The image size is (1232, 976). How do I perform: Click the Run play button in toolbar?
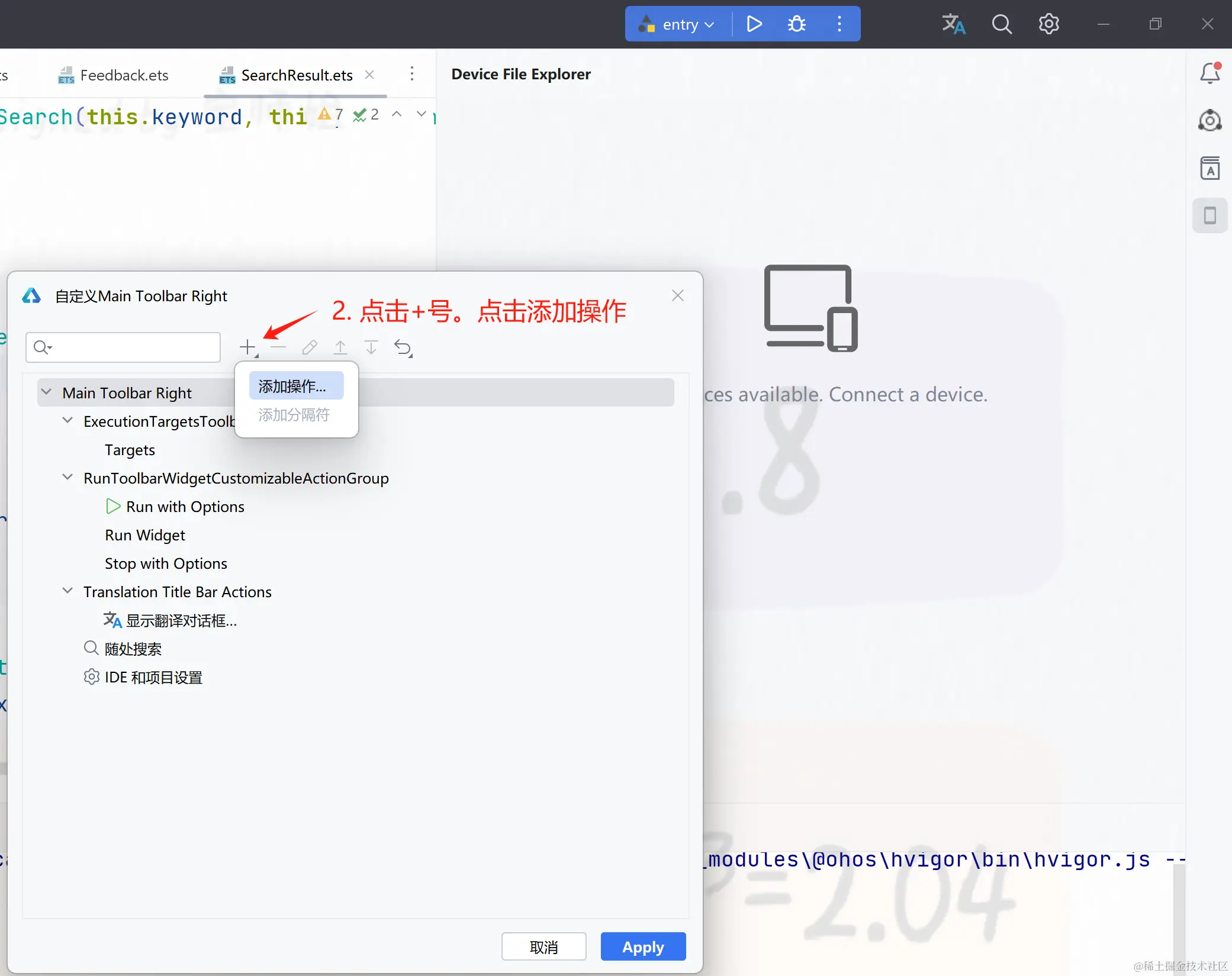click(754, 24)
